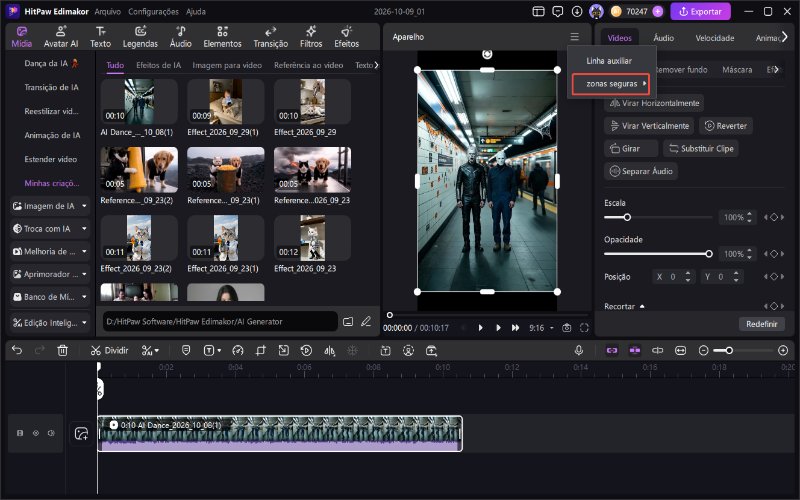
Task: Expand Edição Intelig... section
Action: click(x=49, y=322)
